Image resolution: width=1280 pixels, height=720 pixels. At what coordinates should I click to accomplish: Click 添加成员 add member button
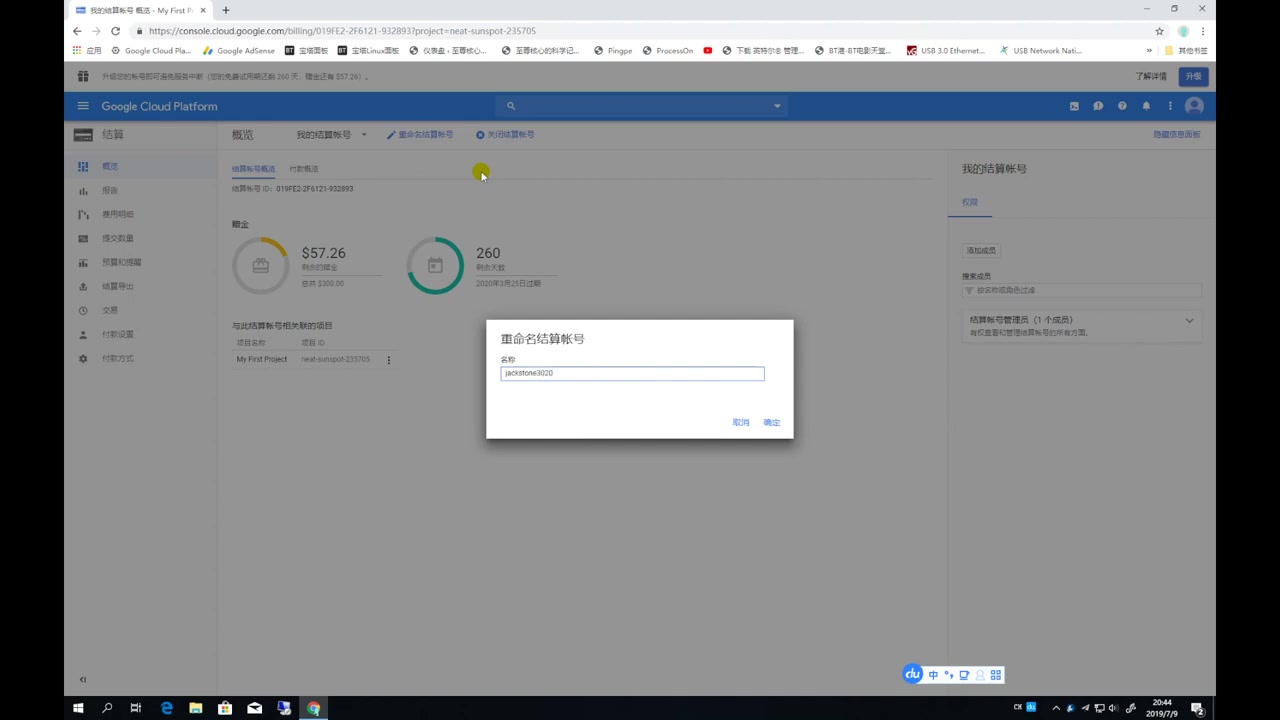[981, 250]
